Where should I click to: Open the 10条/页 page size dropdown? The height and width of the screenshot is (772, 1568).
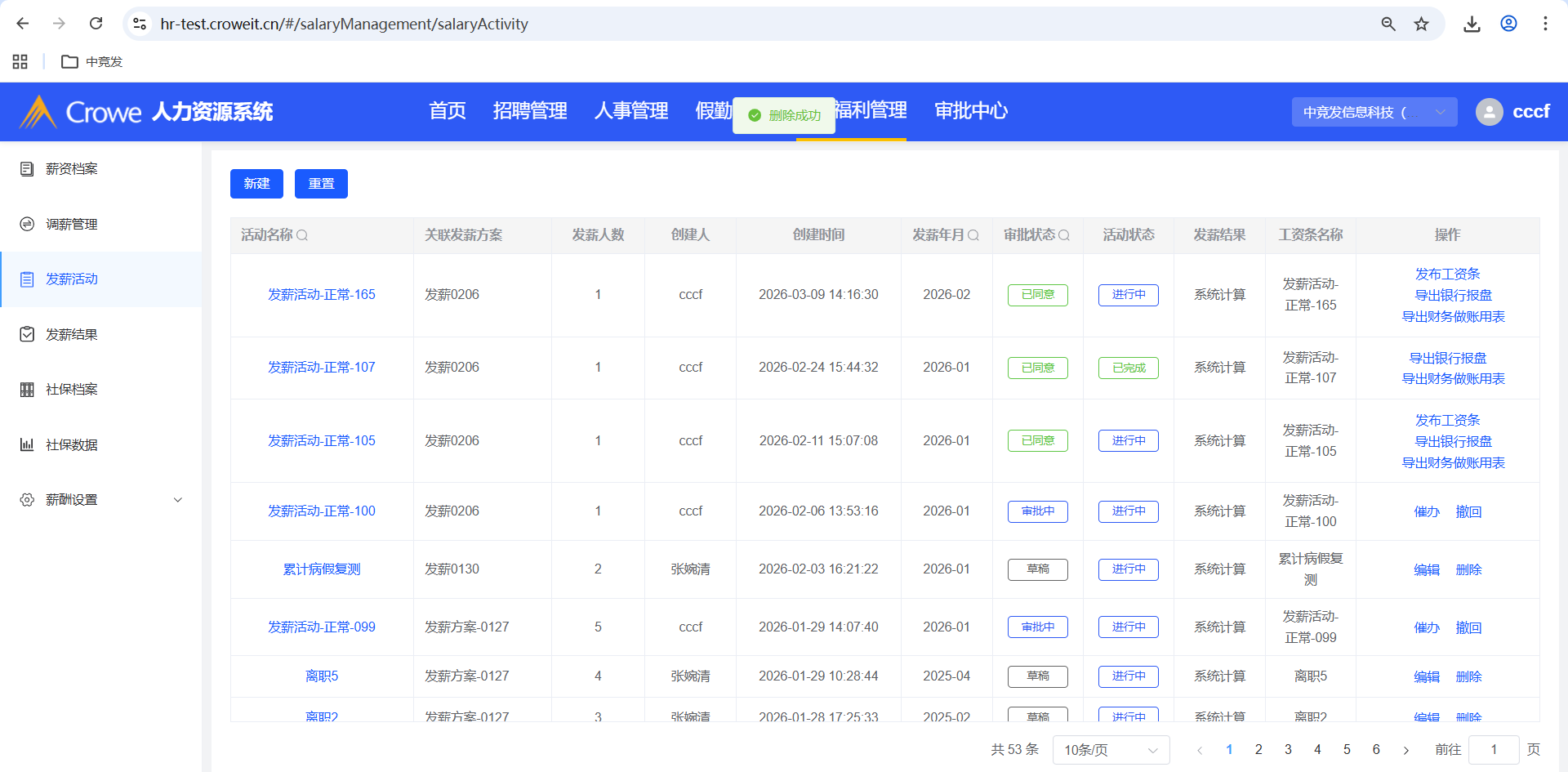(x=1111, y=750)
